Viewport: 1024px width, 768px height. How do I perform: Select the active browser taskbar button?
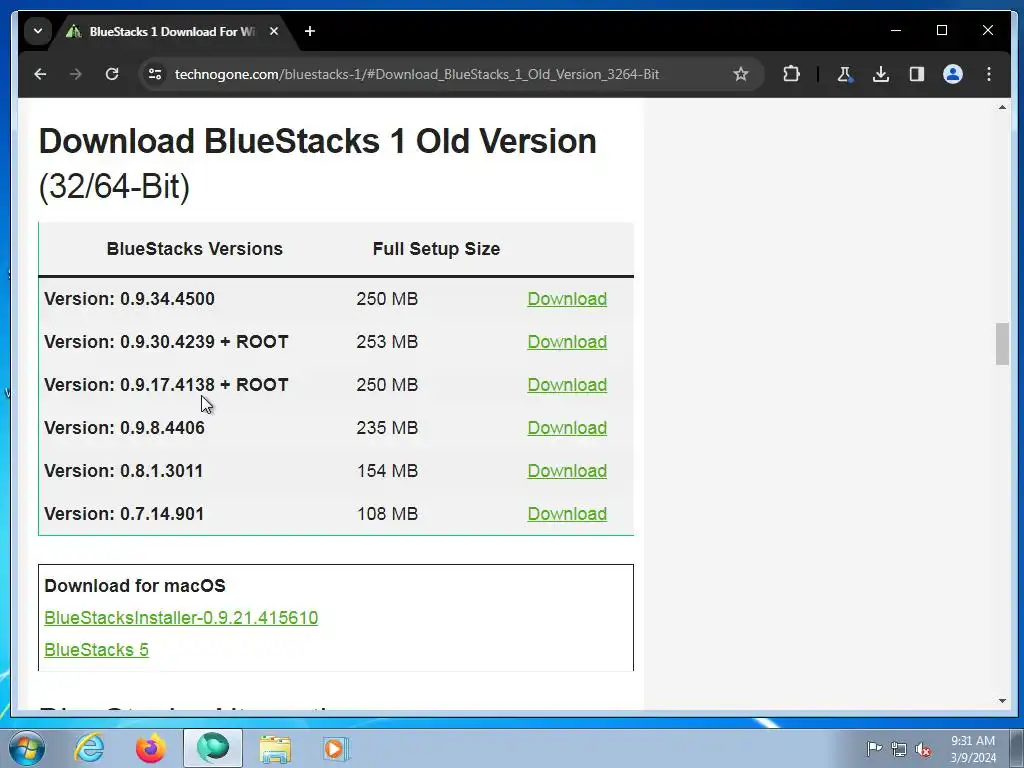[213, 748]
